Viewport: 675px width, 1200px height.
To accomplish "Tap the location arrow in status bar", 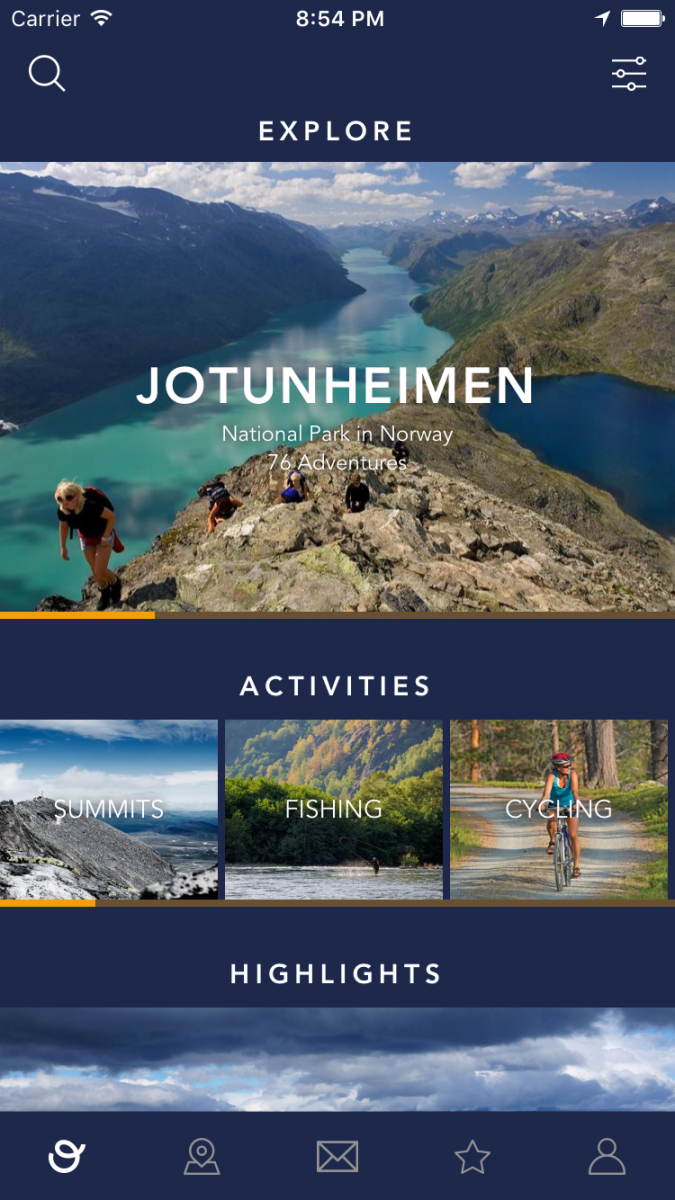I will pyautogui.click(x=602, y=19).
